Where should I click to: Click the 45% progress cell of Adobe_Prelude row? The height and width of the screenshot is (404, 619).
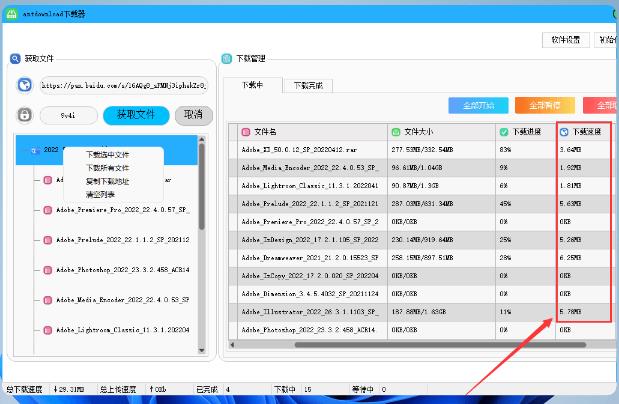tap(525, 204)
